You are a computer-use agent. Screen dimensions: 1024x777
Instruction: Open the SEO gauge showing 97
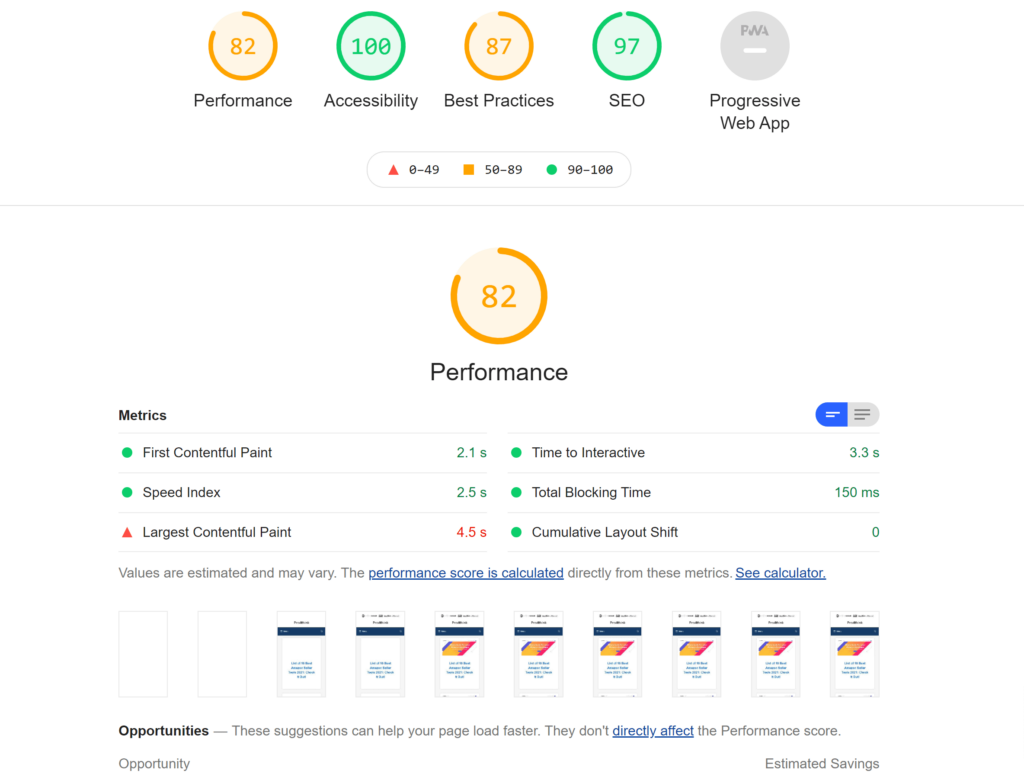point(627,45)
